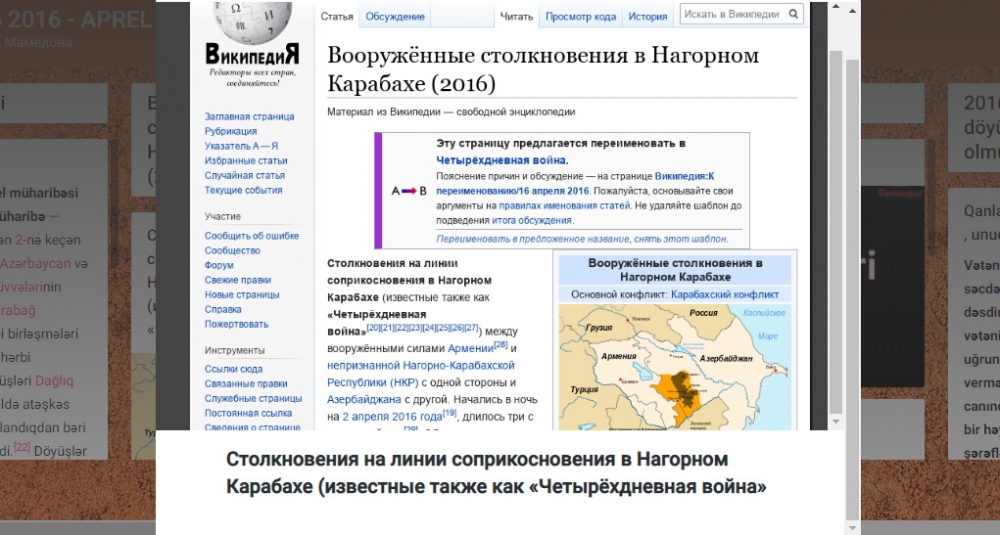Click reference [28] after Армении
The width and height of the screenshot is (1000, 535).
501,345
